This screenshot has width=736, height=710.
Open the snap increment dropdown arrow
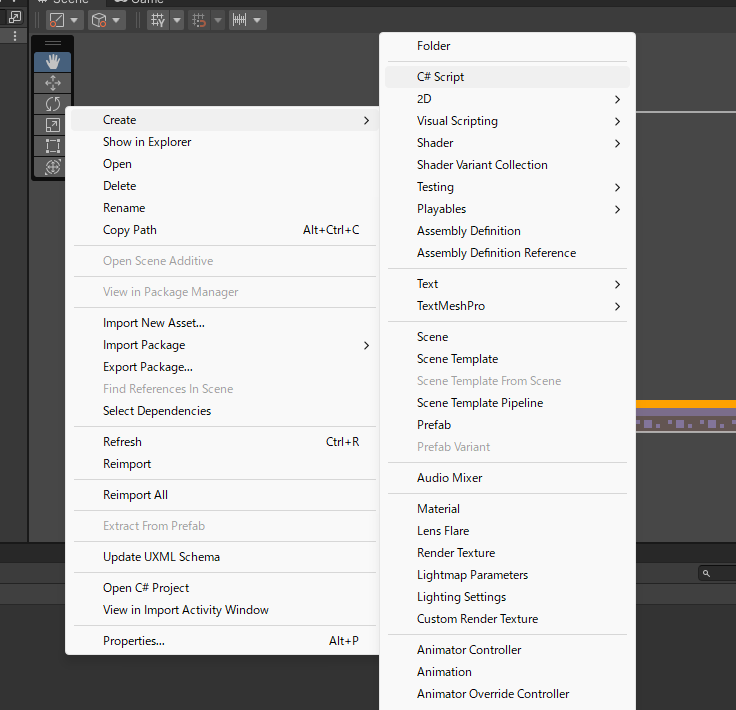coord(218,20)
